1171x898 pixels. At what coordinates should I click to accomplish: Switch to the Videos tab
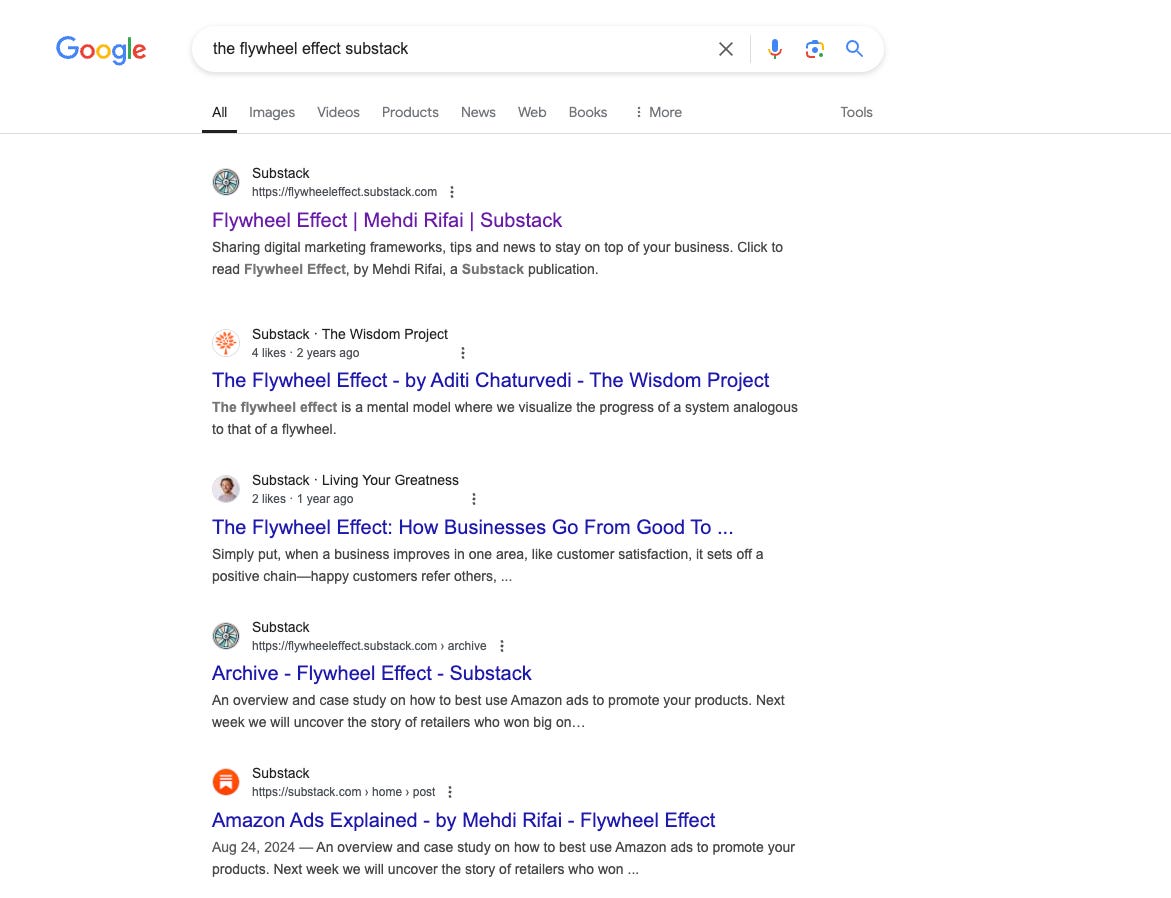point(338,112)
